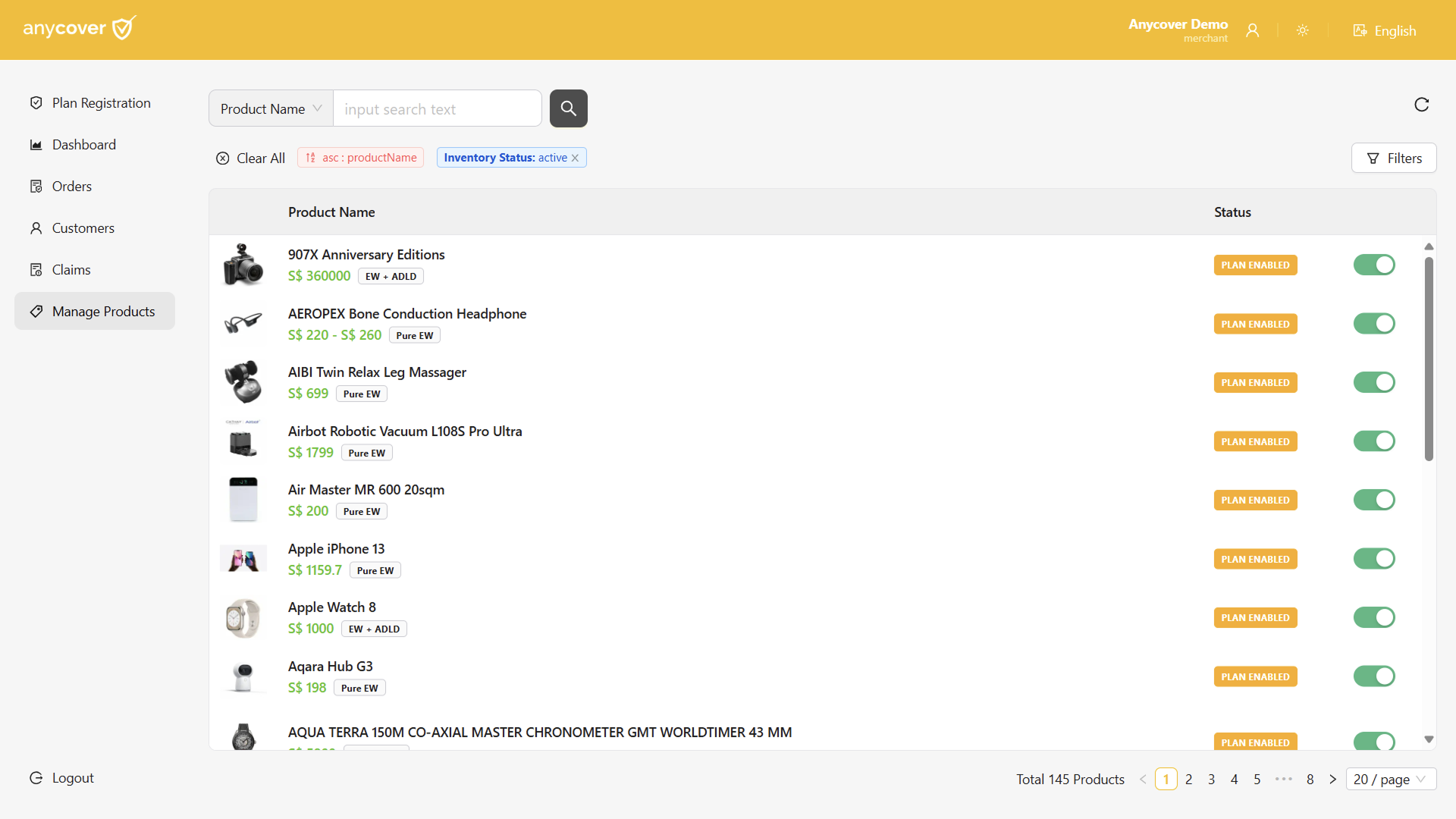Click the asc productName sort tag
The height and width of the screenshot is (819, 1456).
[x=361, y=158]
